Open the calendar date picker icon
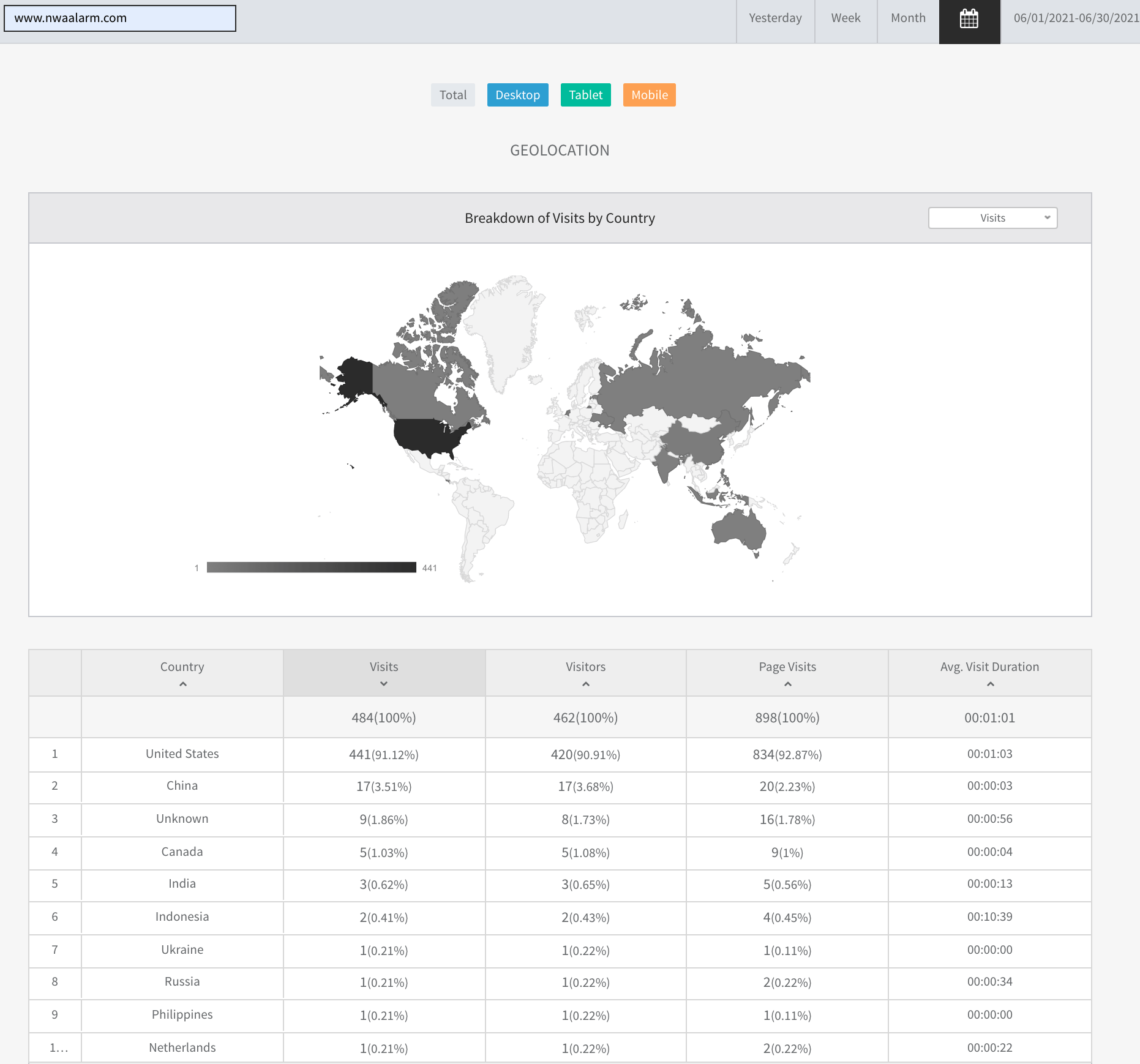The height and width of the screenshot is (1064, 1140). click(969, 19)
